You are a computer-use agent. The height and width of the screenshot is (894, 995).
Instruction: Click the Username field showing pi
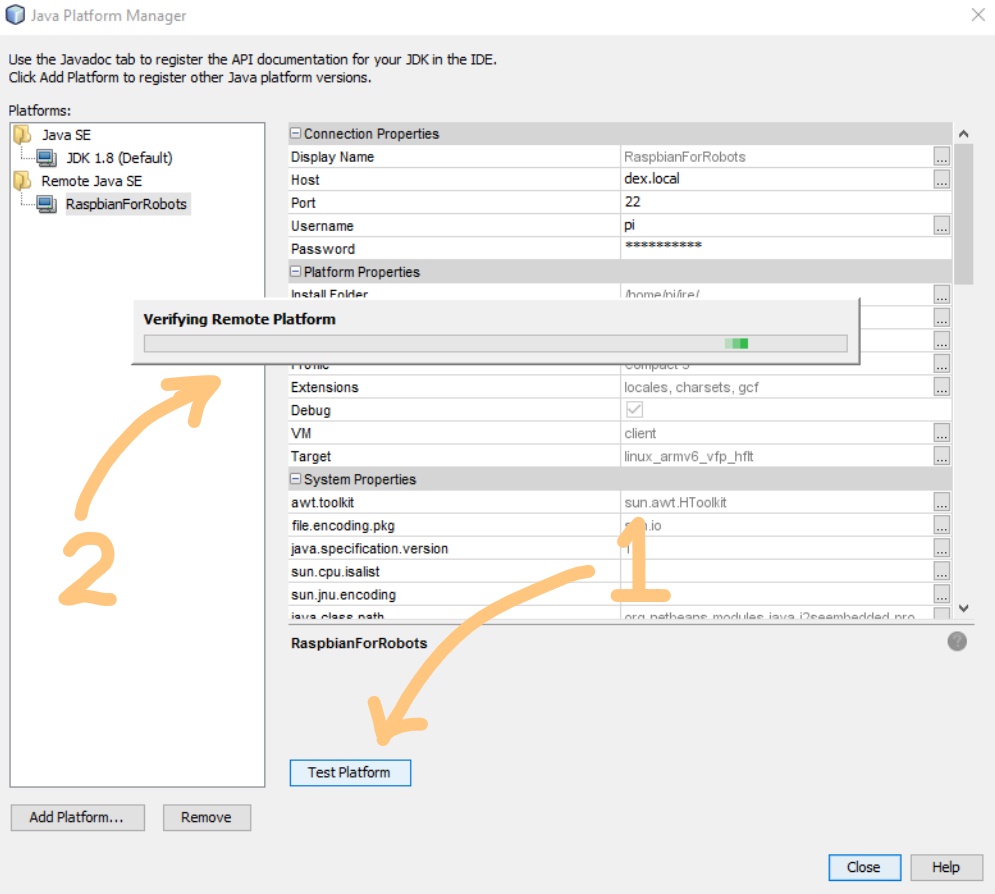click(x=777, y=225)
